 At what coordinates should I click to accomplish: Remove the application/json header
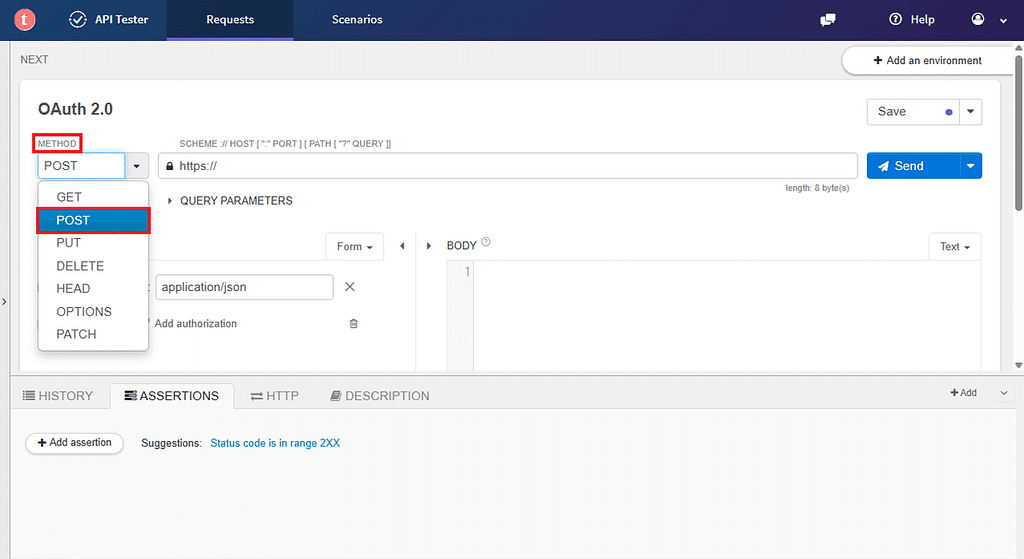[349, 287]
